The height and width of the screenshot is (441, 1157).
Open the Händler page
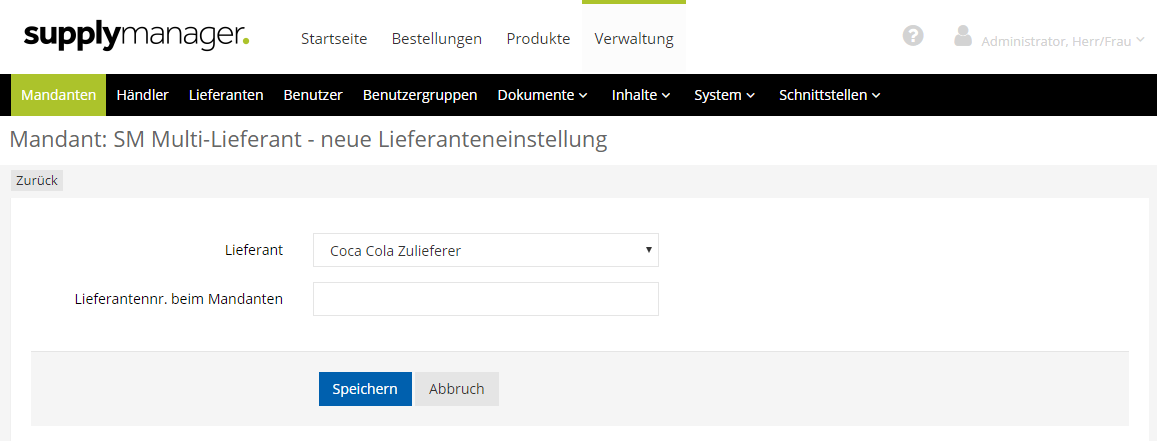(142, 95)
